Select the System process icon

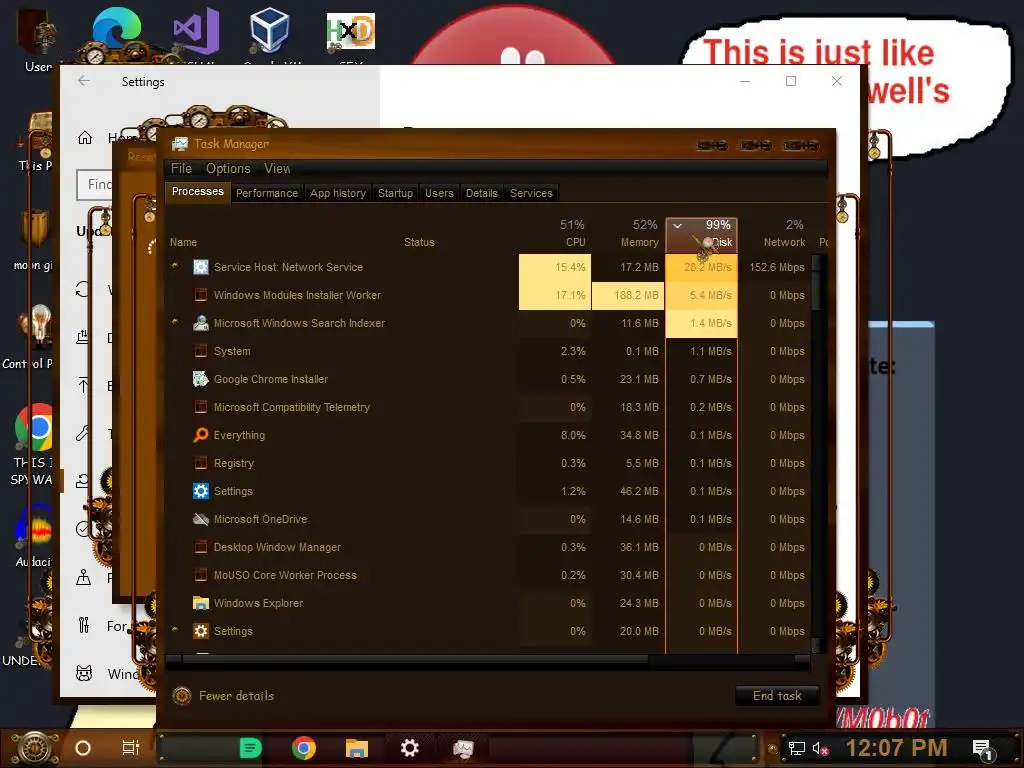[200, 351]
